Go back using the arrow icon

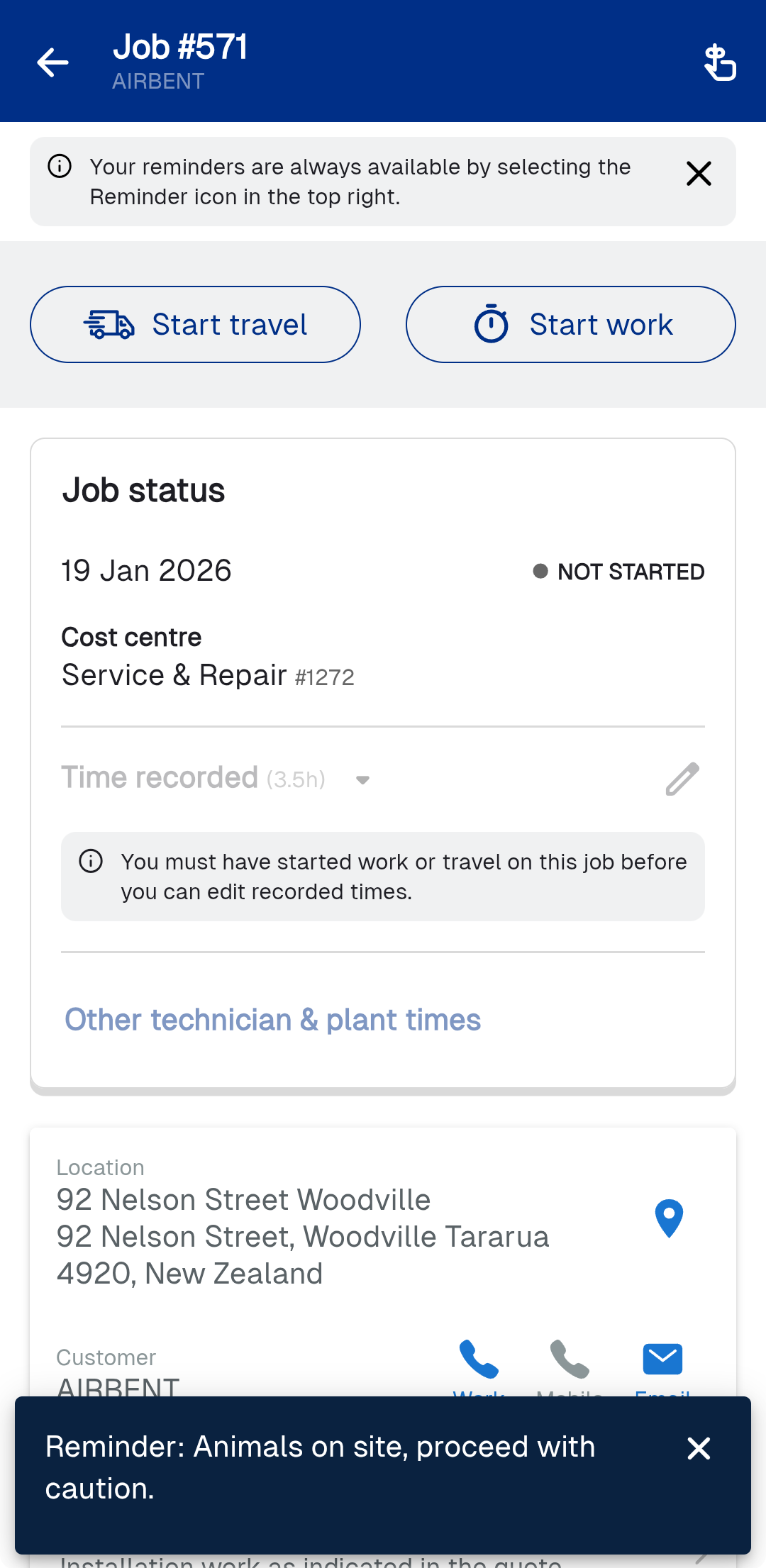click(53, 62)
